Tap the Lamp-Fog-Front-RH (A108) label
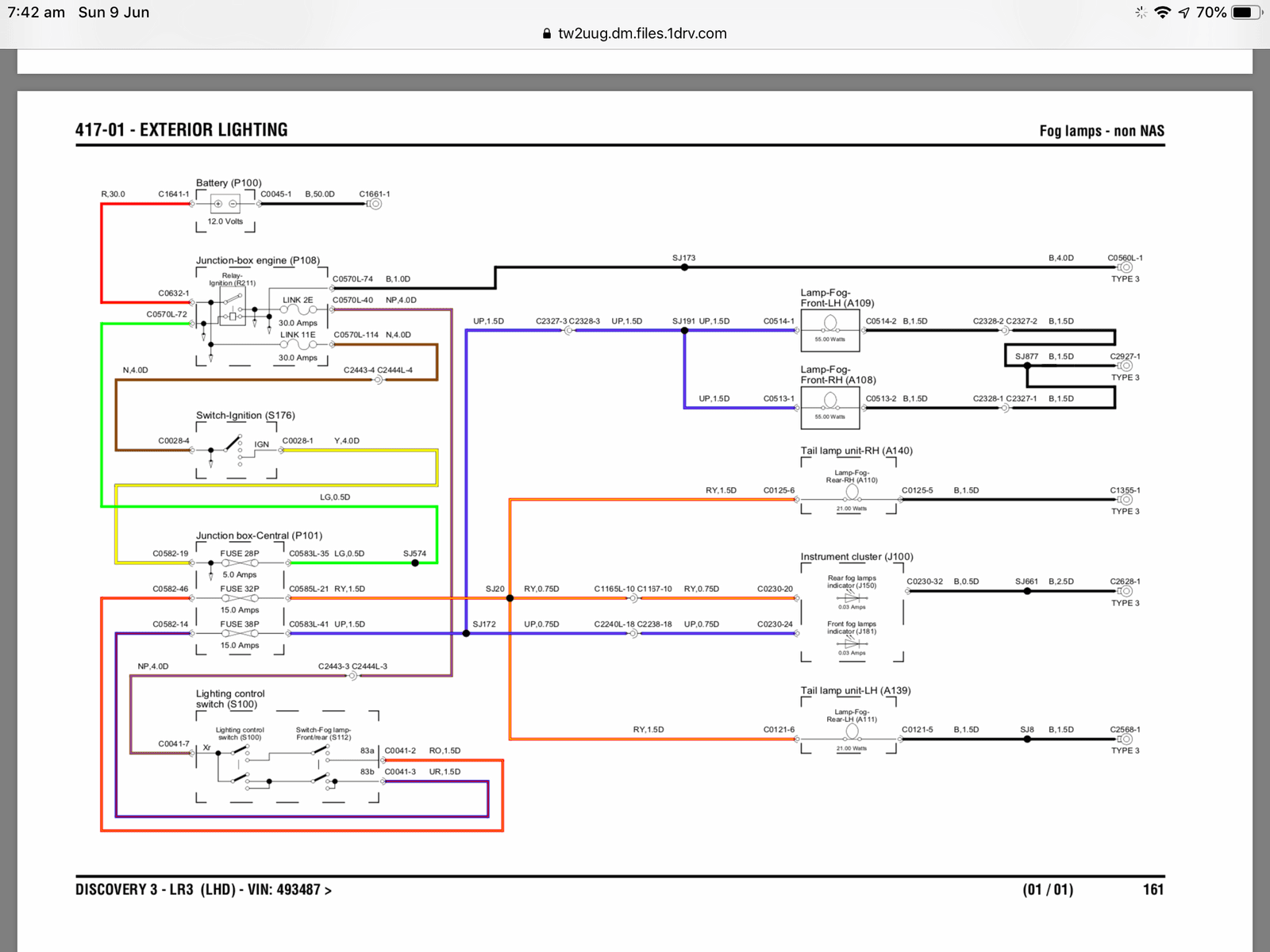Image resolution: width=1270 pixels, height=952 pixels. [x=838, y=374]
